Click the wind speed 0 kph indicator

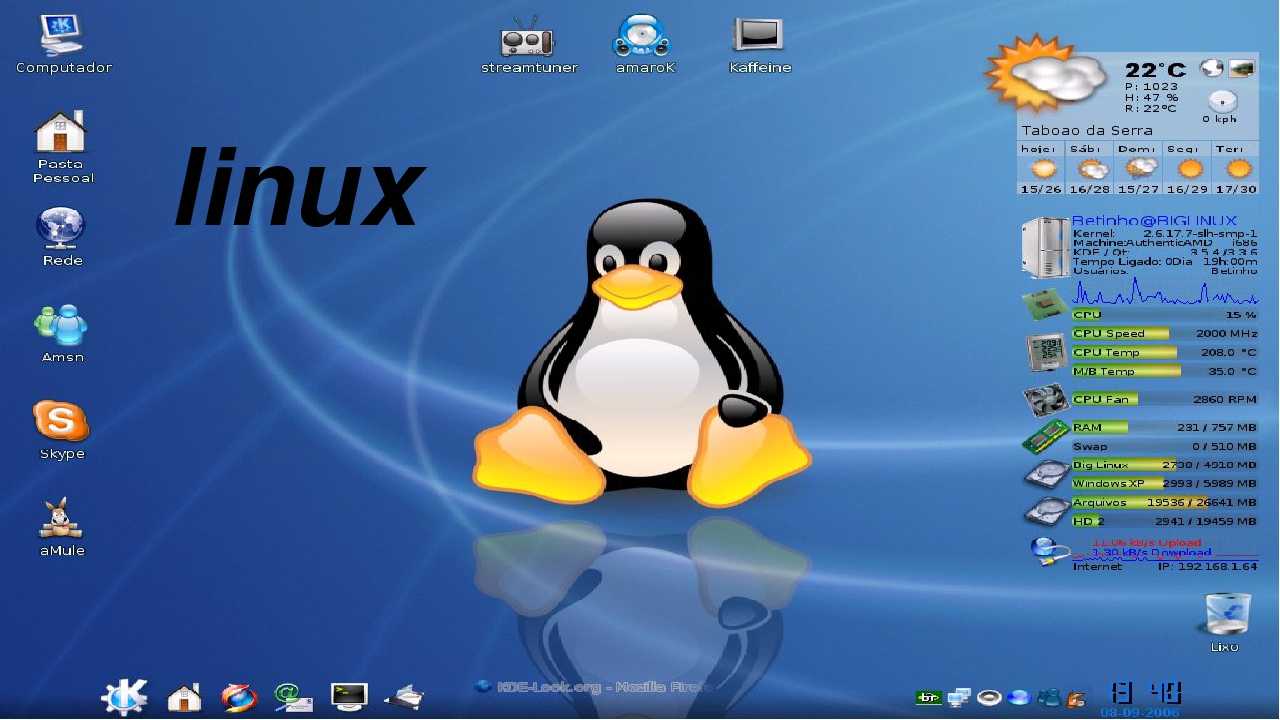[1221, 105]
